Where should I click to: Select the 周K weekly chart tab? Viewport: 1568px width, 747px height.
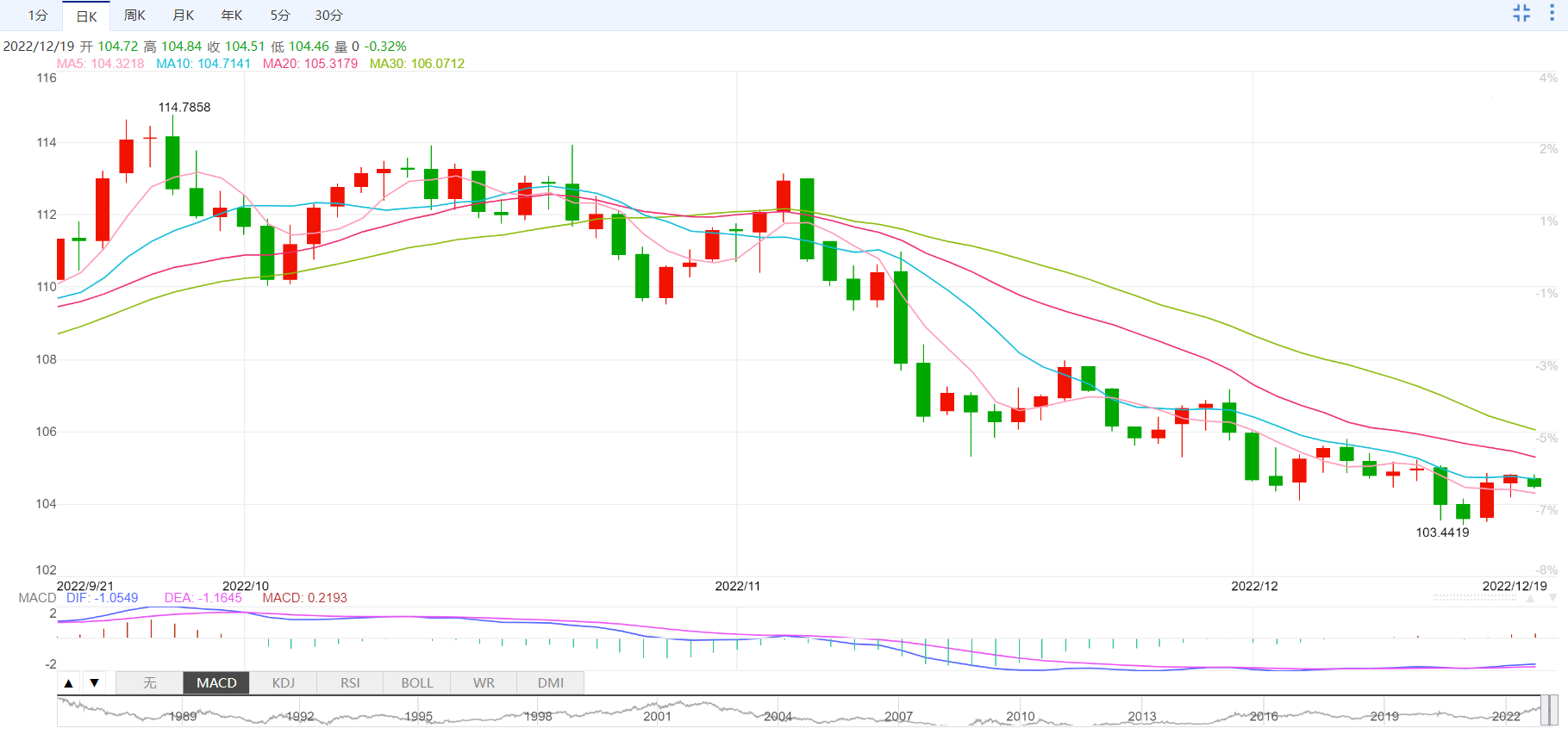[134, 16]
